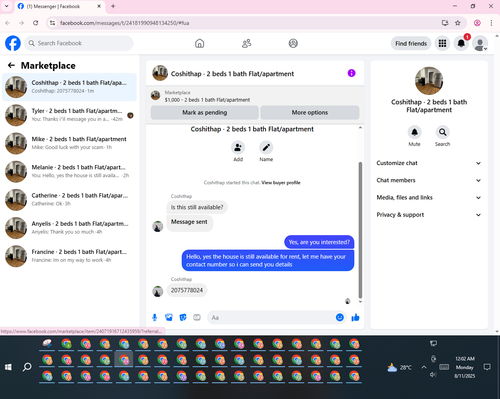Open the Friends icon in top navigation
This screenshot has height=399, width=500.
click(246, 43)
